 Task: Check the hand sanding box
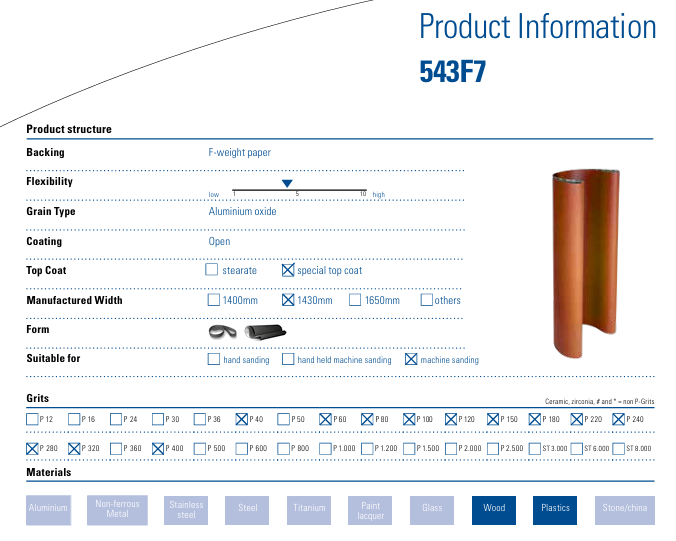pos(213,359)
